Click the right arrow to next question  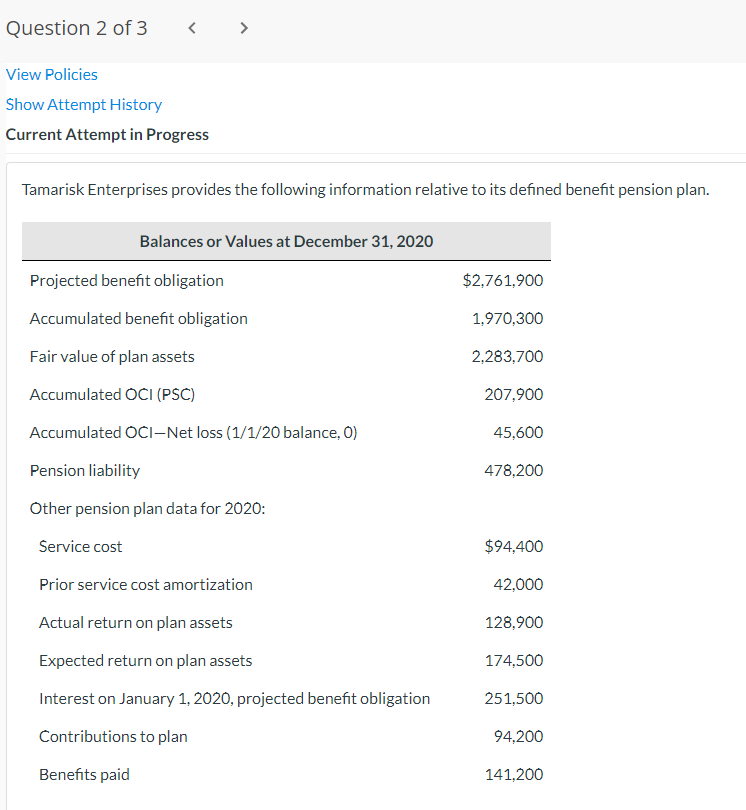(243, 28)
